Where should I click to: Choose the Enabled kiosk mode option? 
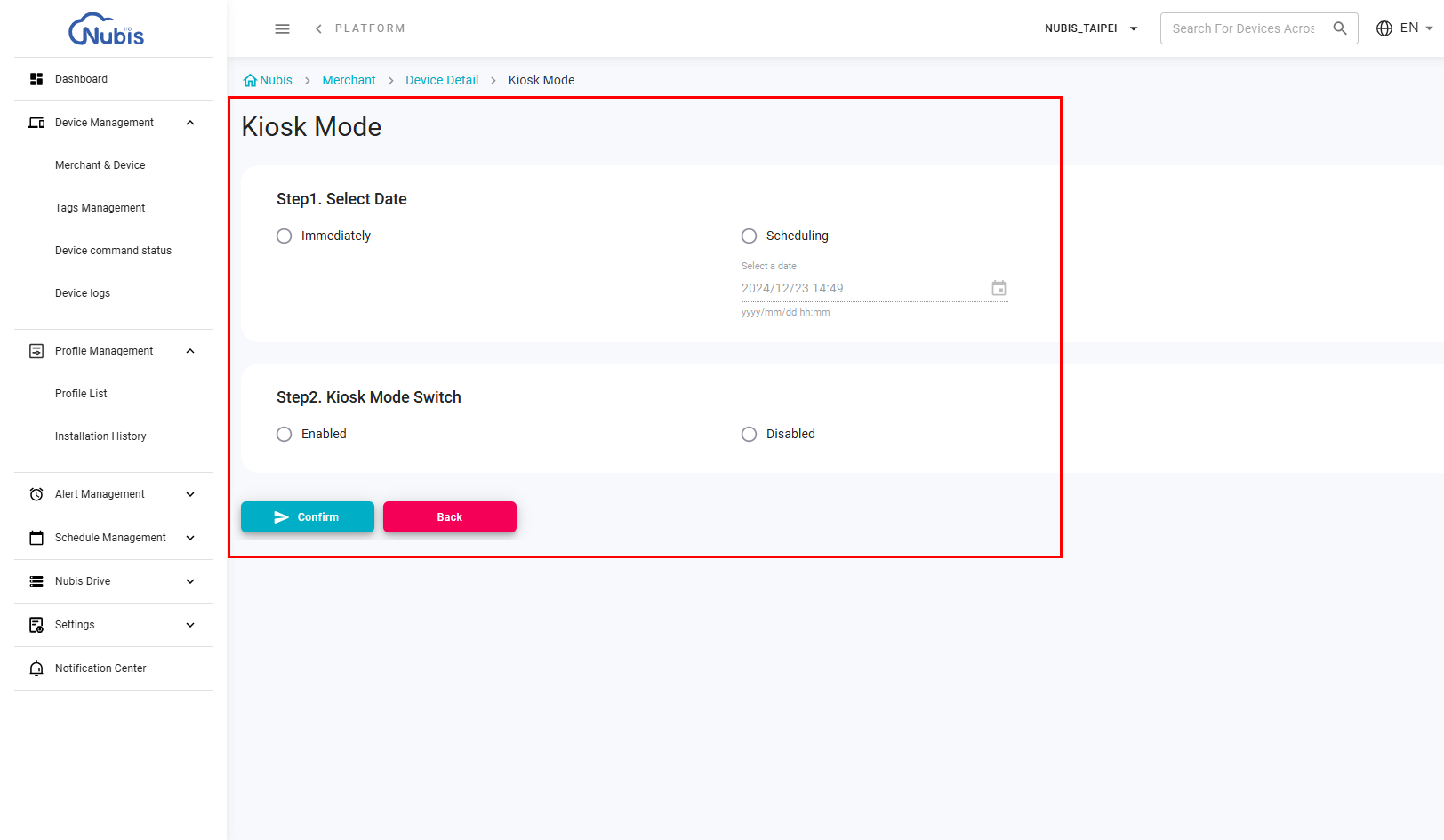click(x=285, y=434)
